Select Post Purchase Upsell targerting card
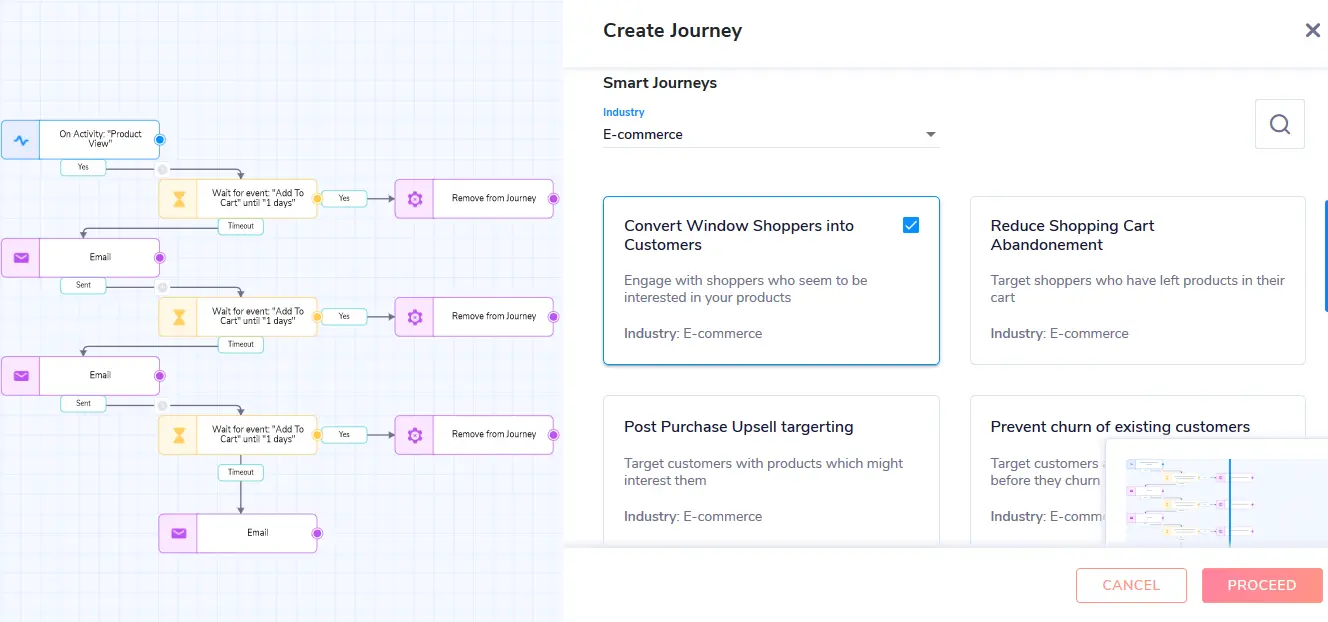 (x=771, y=470)
